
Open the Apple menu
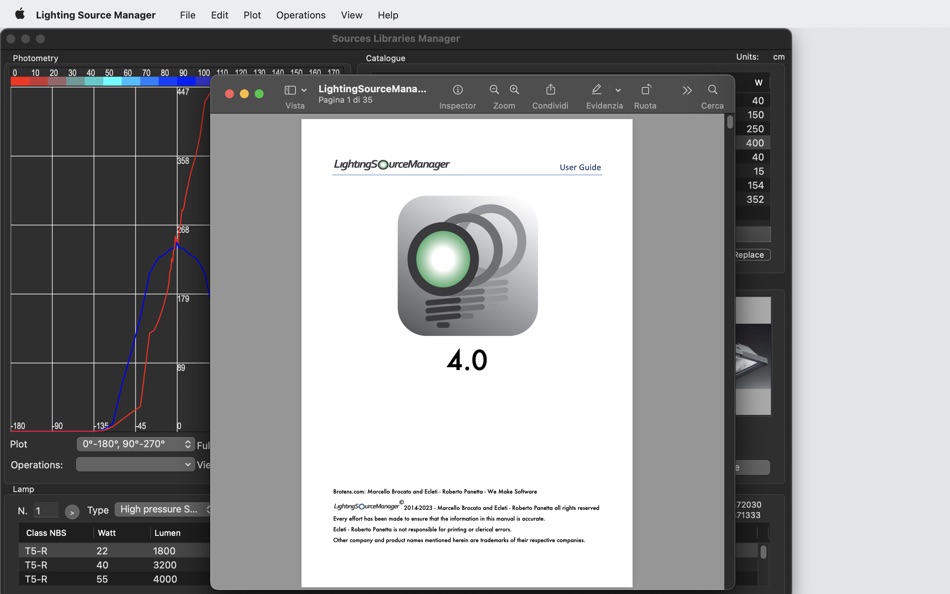(x=19, y=14)
